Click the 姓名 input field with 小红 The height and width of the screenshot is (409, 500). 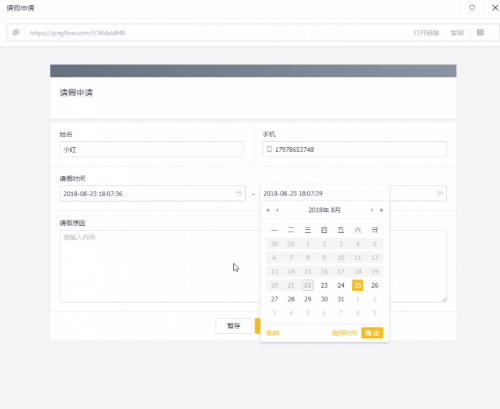152,149
